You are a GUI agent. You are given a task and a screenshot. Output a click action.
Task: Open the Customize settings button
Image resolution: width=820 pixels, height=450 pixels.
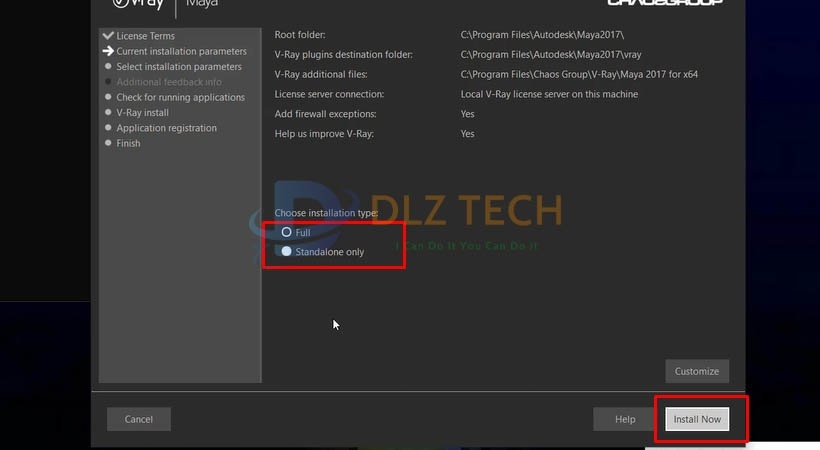696,371
